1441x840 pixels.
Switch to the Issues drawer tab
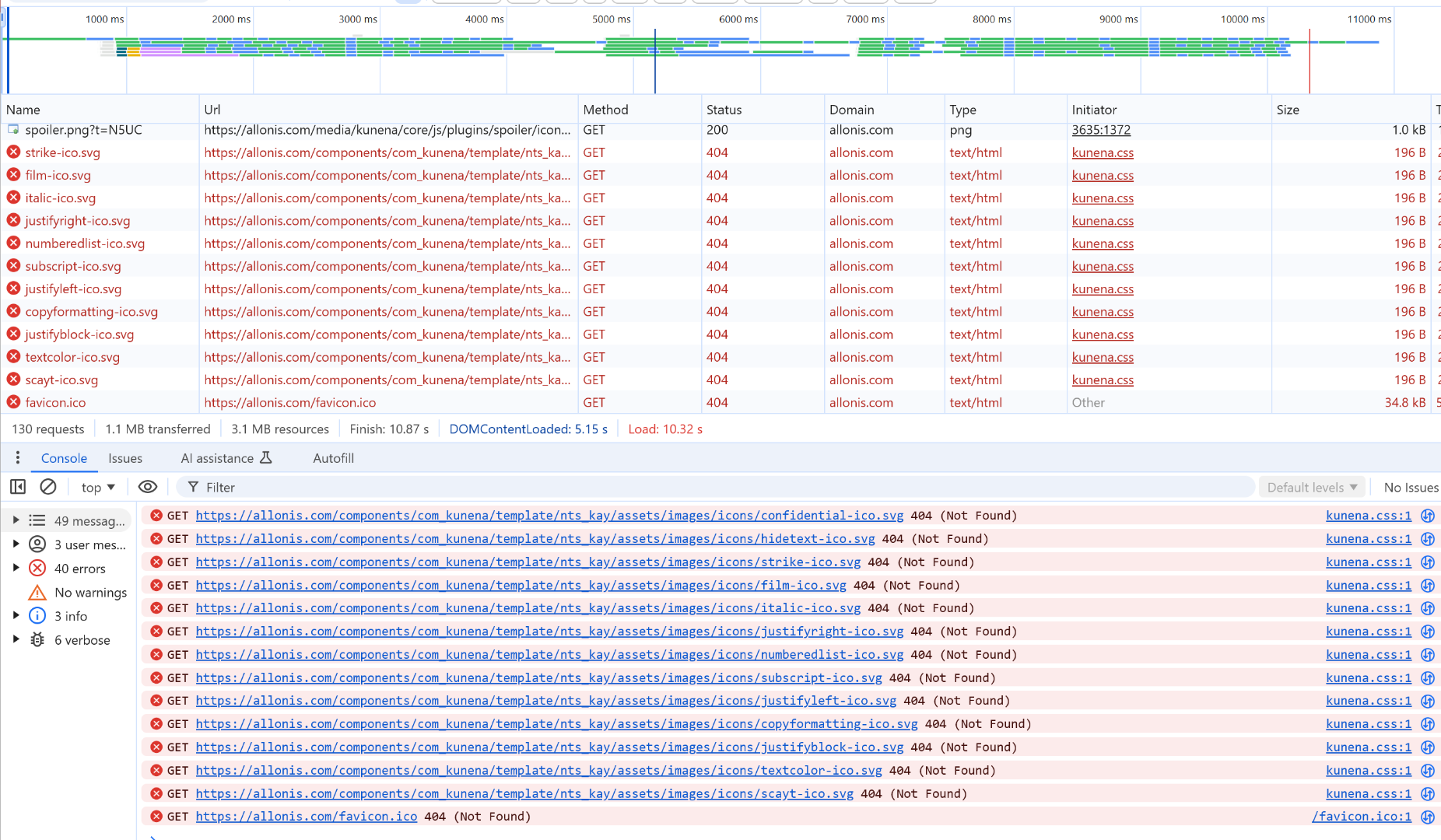point(125,459)
